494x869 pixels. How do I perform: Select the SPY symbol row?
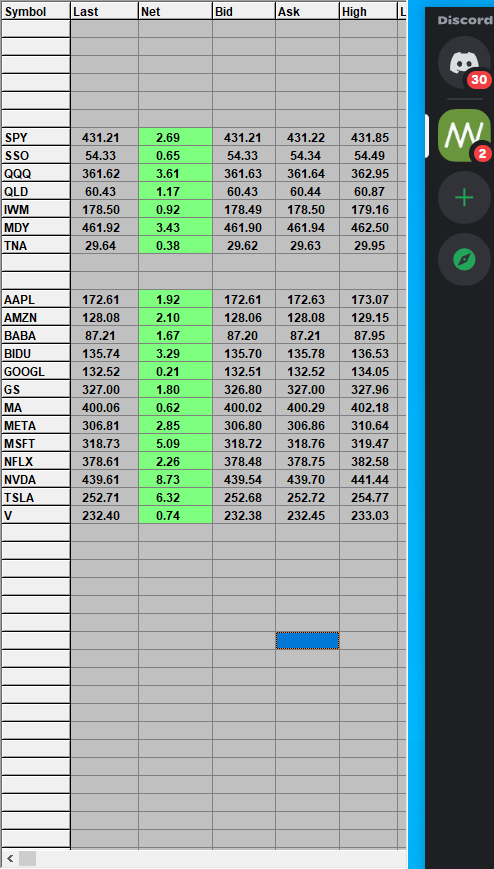pos(36,137)
